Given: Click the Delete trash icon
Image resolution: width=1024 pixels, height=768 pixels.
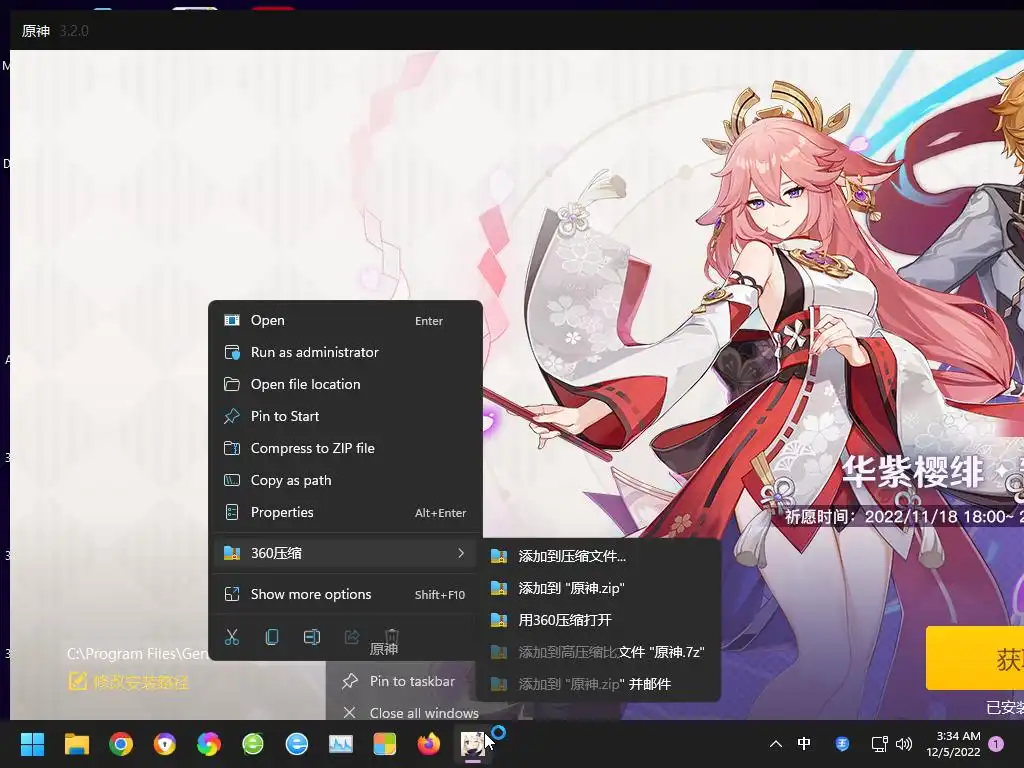Looking at the screenshot, I should pos(392,636).
